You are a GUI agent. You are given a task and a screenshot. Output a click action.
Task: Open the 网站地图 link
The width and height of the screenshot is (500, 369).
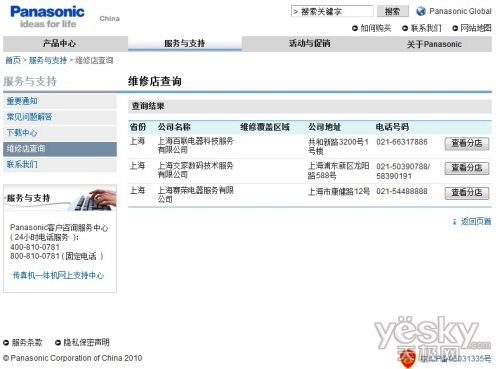coord(476,28)
